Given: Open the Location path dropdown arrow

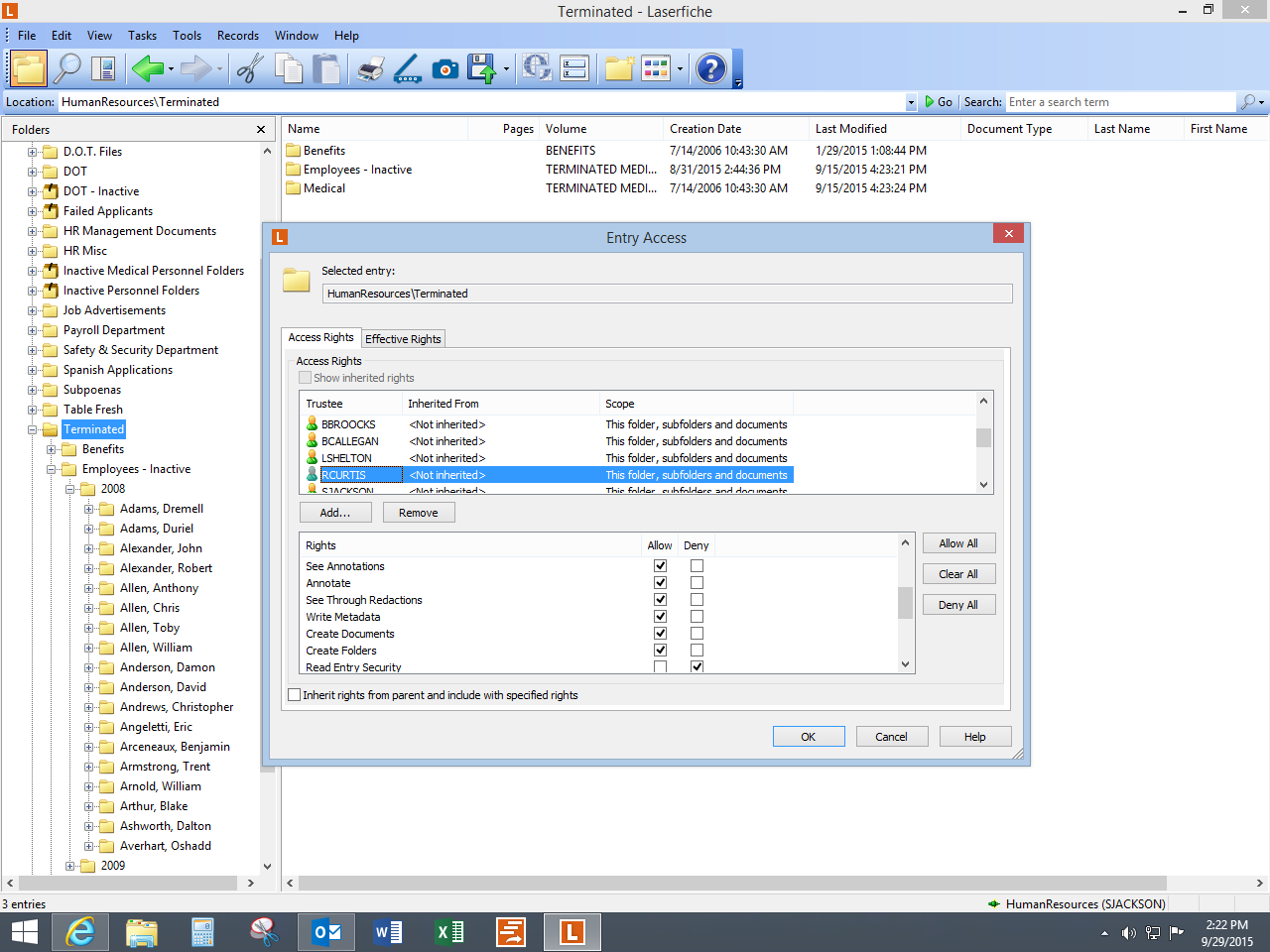Looking at the screenshot, I should (911, 102).
